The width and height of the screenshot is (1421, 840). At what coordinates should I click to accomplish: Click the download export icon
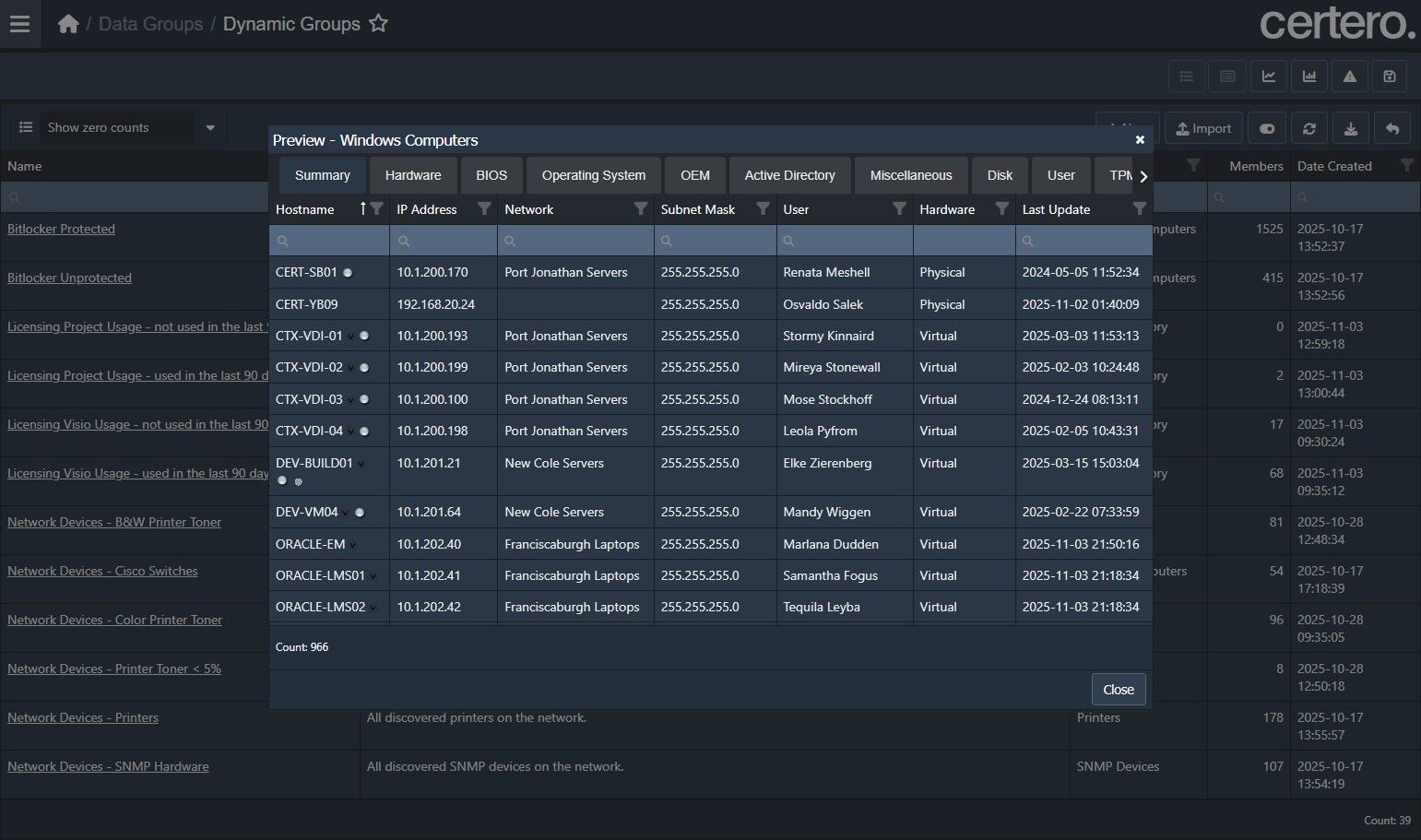pos(1350,129)
